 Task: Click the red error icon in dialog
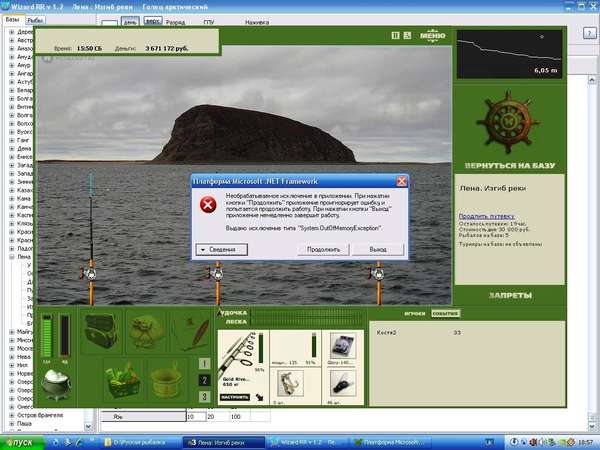click(208, 205)
